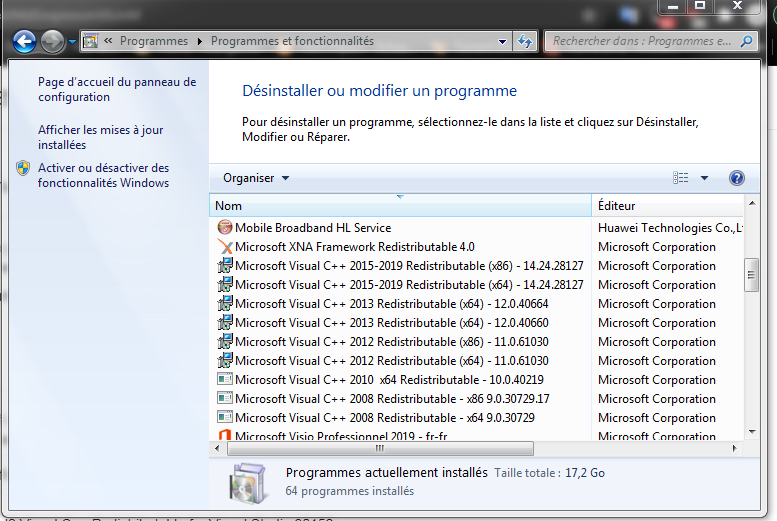Screen dimensions: 777x521
Task: Refresh the Programmes et fonctionnalités view
Action: 525,41
